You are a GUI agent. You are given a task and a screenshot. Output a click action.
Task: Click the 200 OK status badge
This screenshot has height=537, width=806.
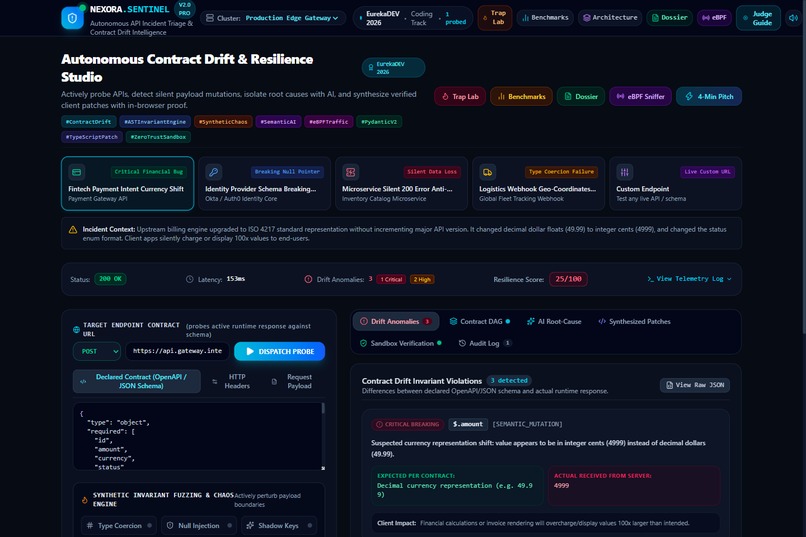[x=111, y=279]
